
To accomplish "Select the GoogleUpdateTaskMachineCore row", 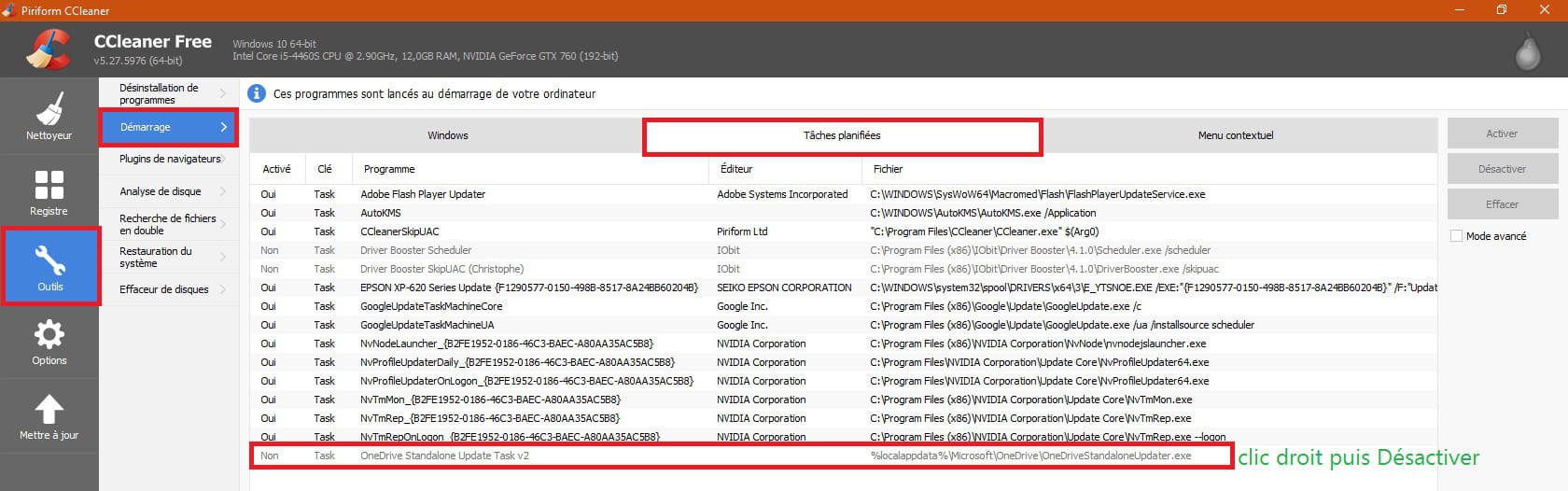I will 844,306.
